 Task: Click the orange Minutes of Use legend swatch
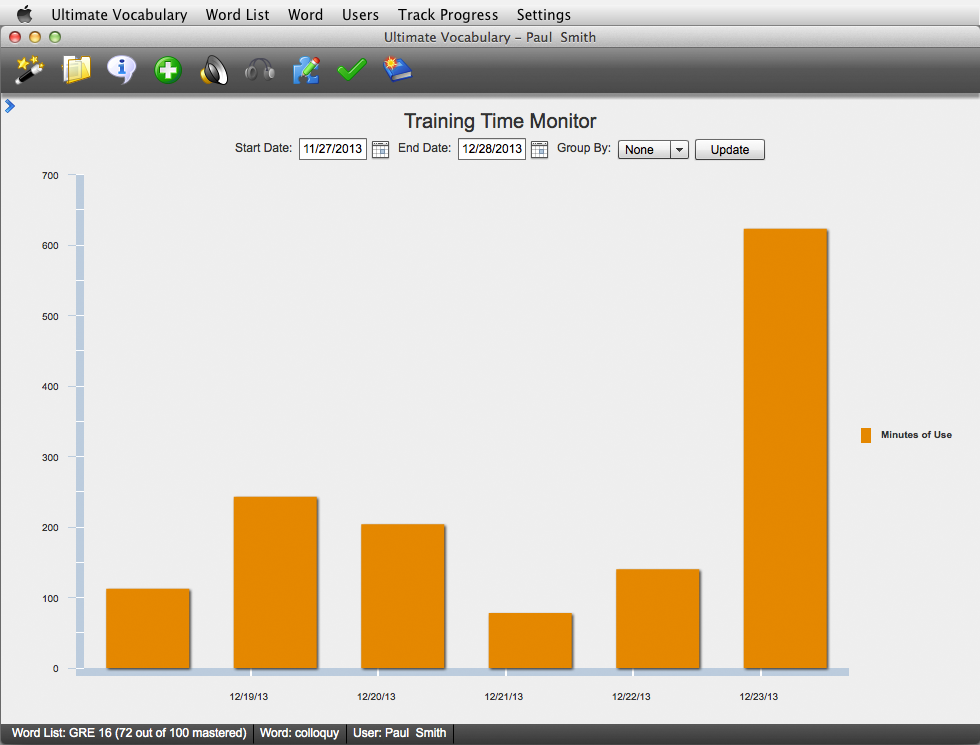[866, 435]
